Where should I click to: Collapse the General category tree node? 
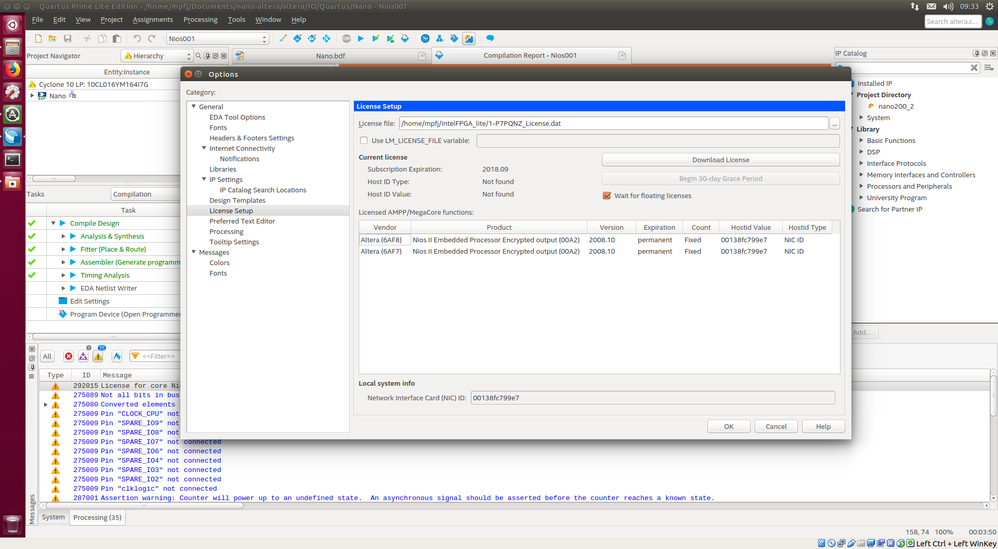point(194,106)
